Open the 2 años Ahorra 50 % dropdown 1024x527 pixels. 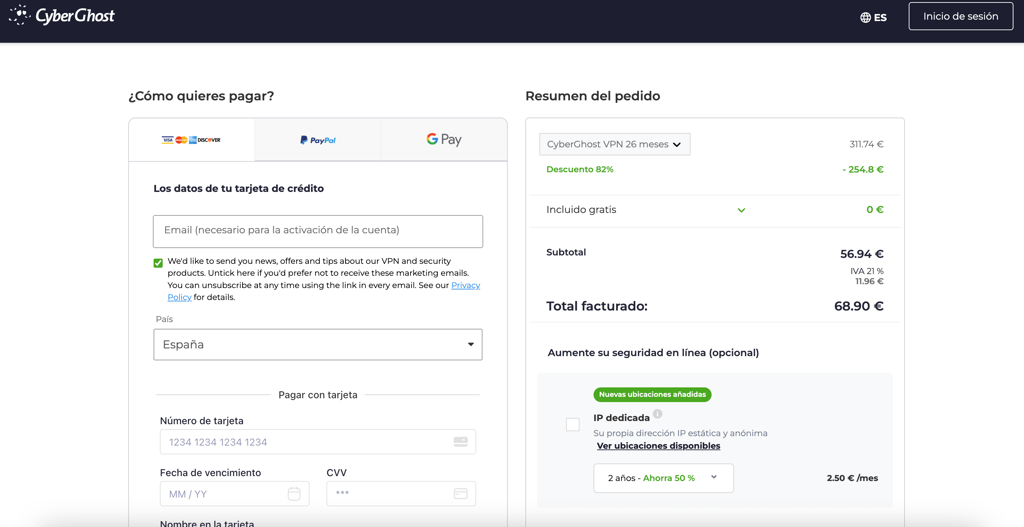pos(664,478)
